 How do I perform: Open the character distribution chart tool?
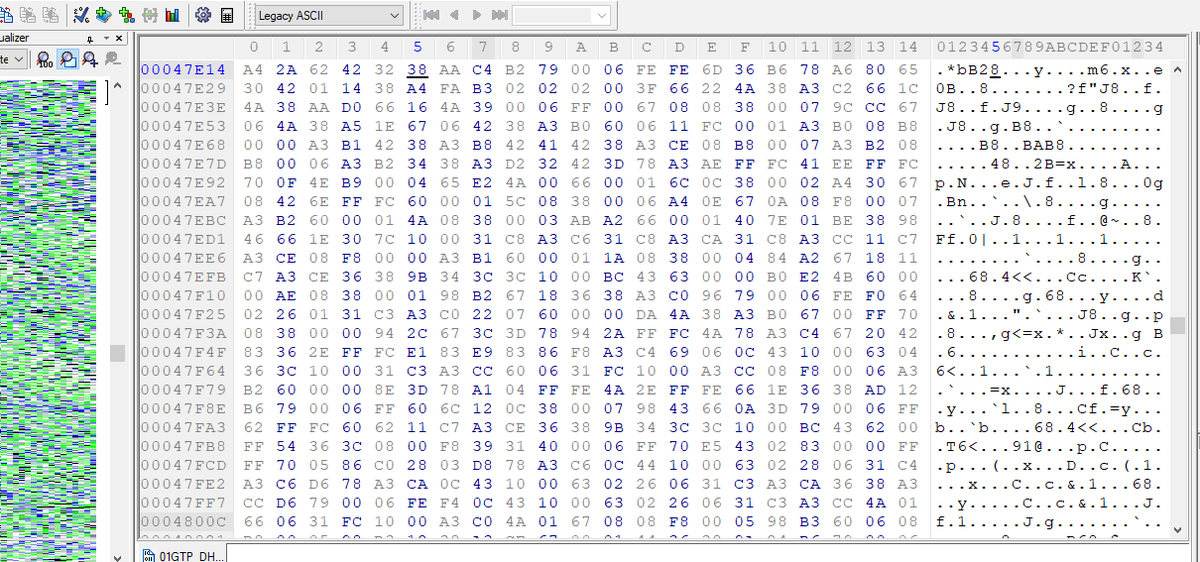(x=172, y=15)
